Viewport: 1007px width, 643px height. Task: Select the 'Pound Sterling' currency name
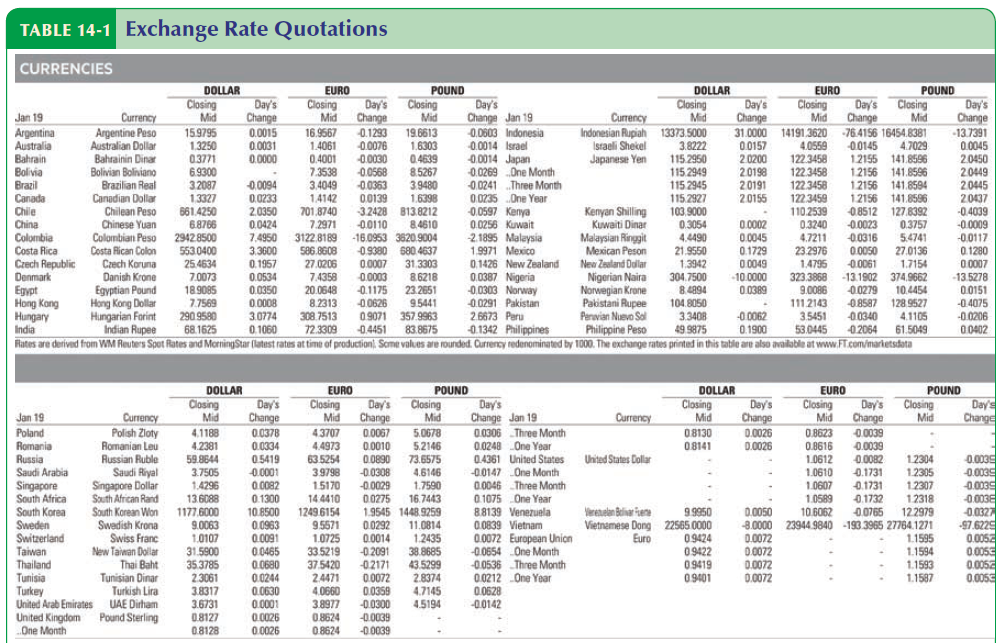[128, 617]
